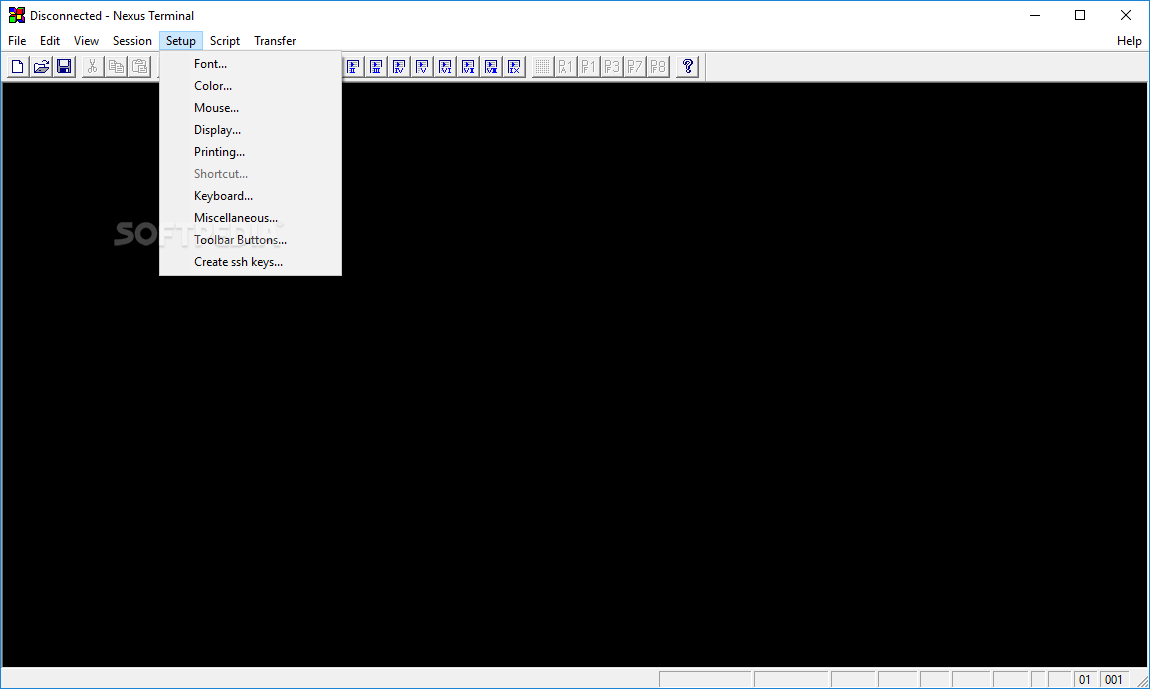Screen dimensions: 1150x689
Task: Open the Transfer menu
Action: click(x=275, y=41)
